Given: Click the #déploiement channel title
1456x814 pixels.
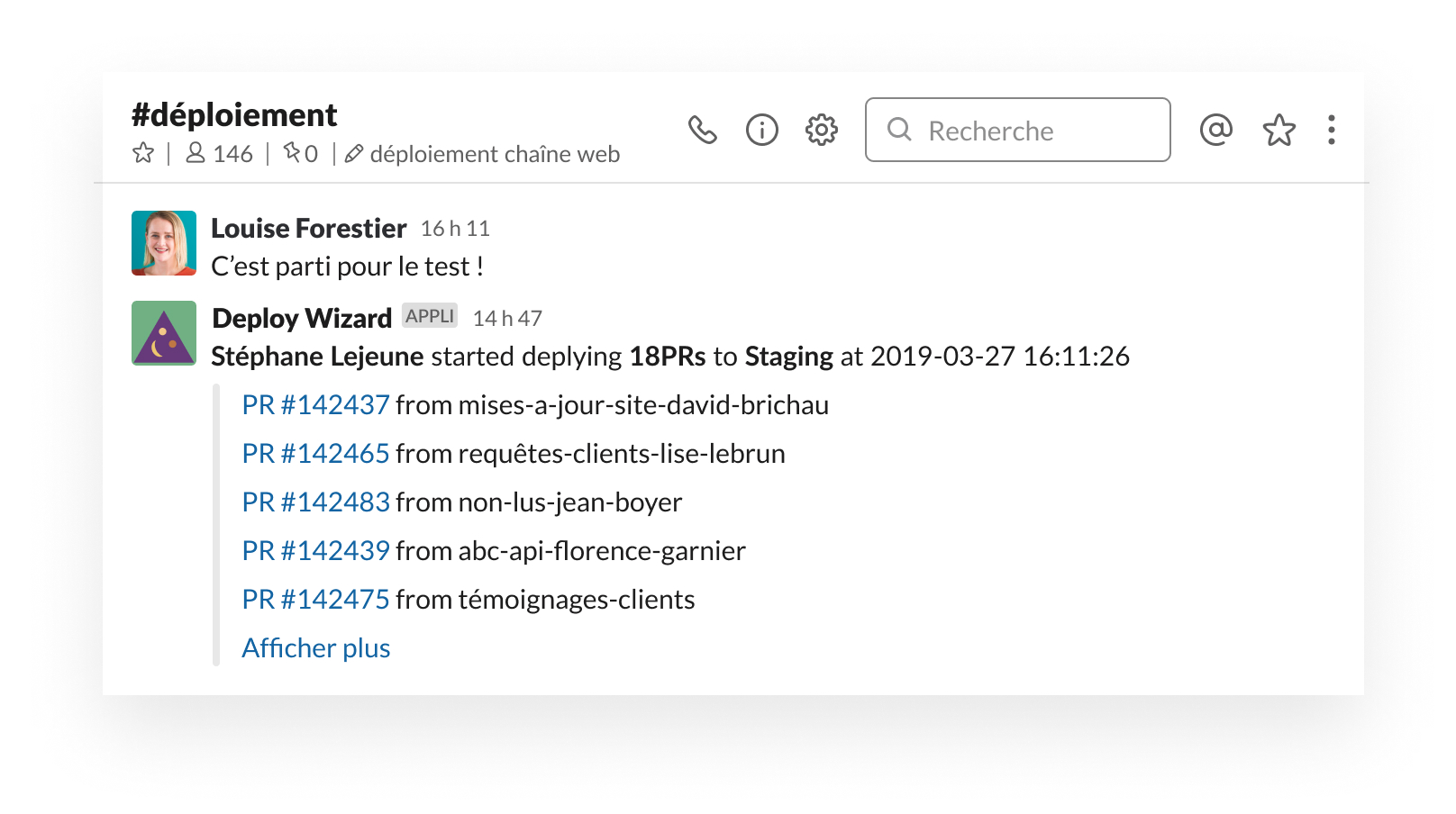Looking at the screenshot, I should 234,115.
